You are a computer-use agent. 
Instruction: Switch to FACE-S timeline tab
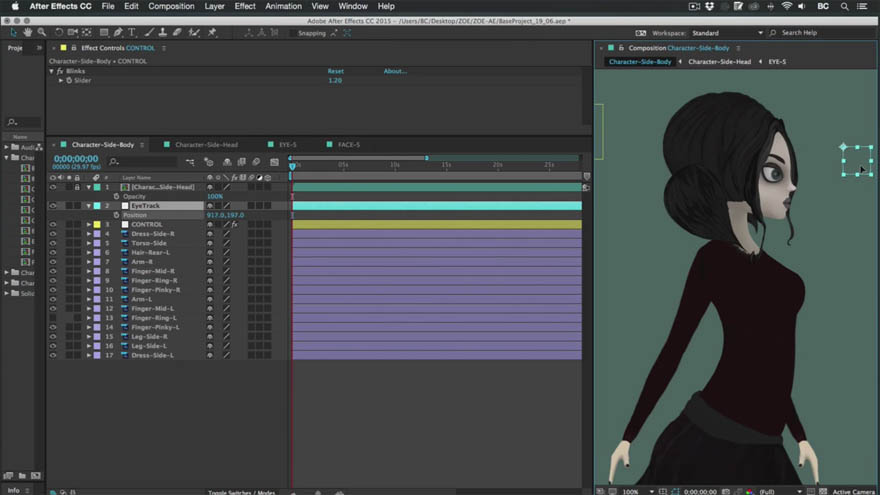coord(349,145)
